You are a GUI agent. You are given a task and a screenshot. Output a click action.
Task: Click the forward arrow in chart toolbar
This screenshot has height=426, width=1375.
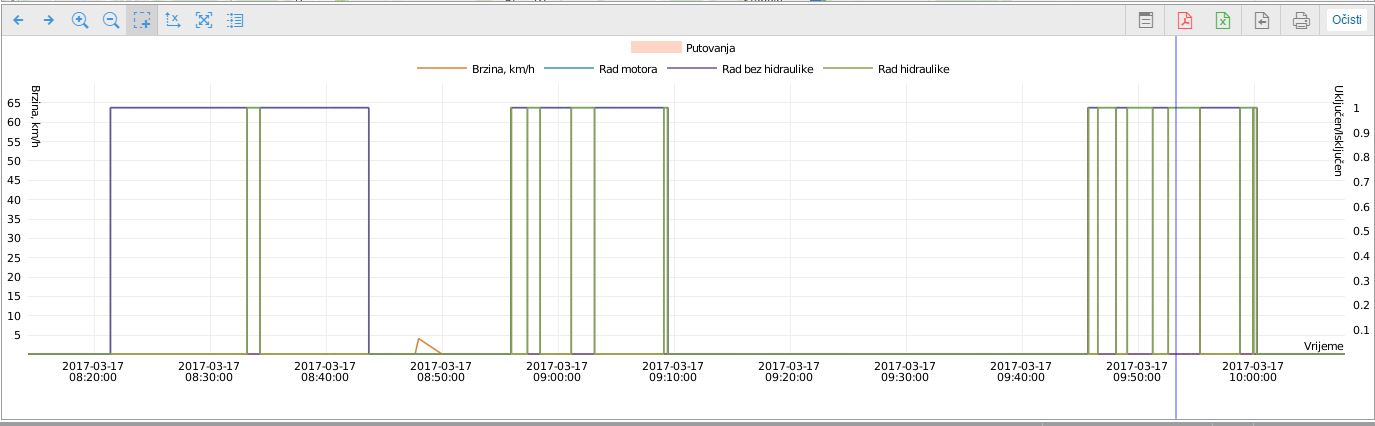[48, 20]
